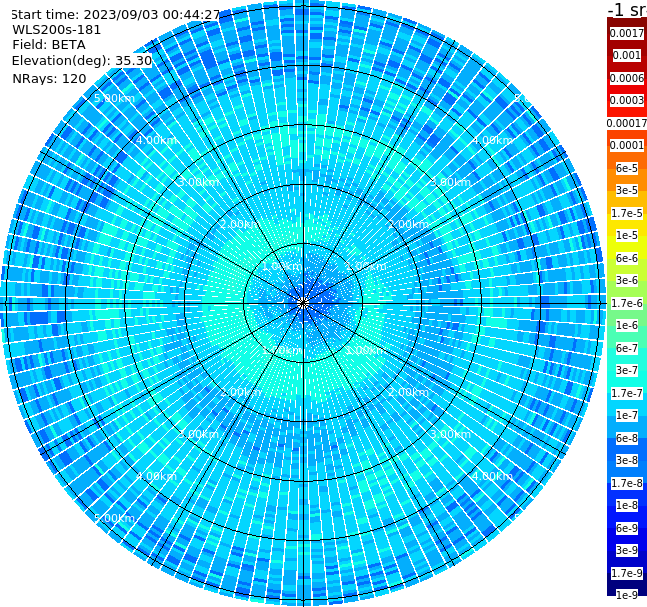
Task: Click the radar plot center origin point
Action: [x=303, y=303]
